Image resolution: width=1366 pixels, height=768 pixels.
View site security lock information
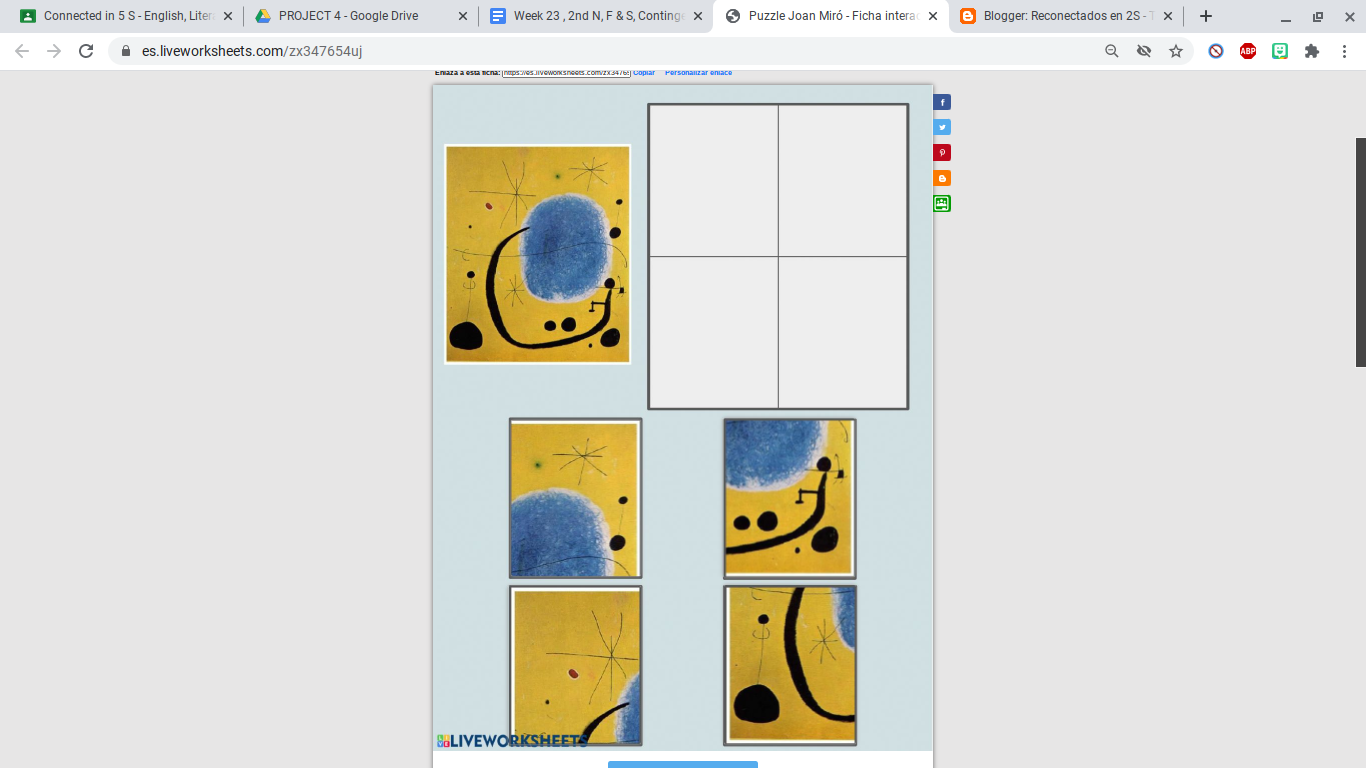click(x=126, y=51)
